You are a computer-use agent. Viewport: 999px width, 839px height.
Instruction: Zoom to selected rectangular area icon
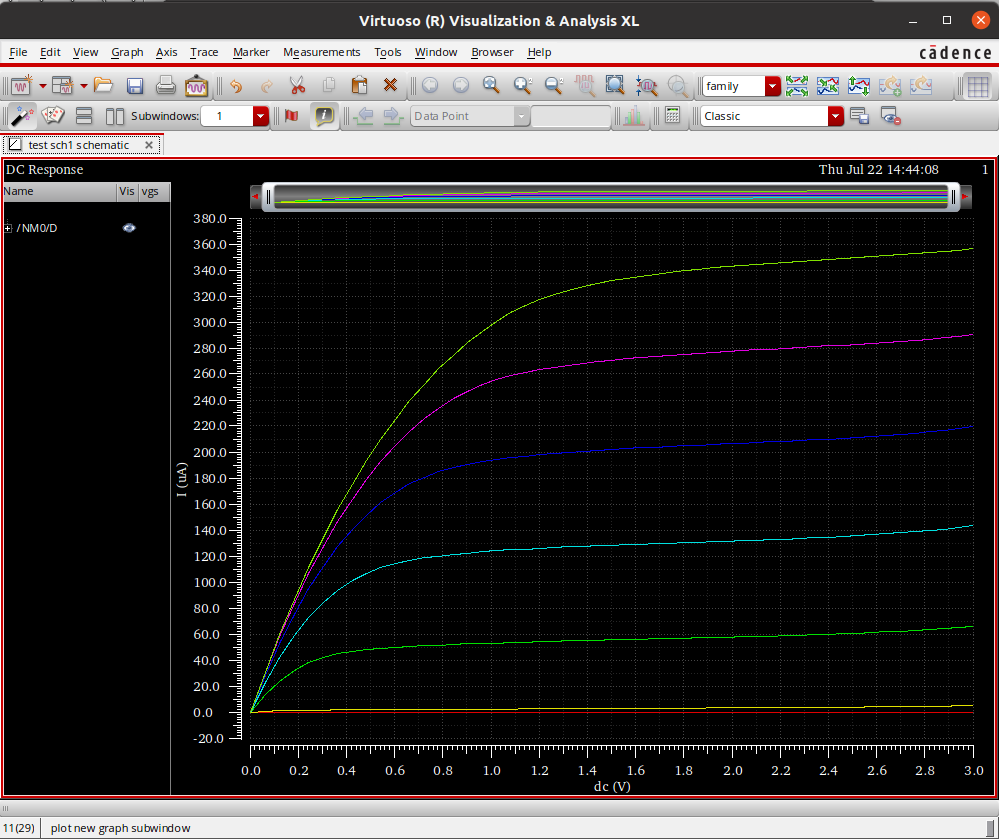point(615,85)
